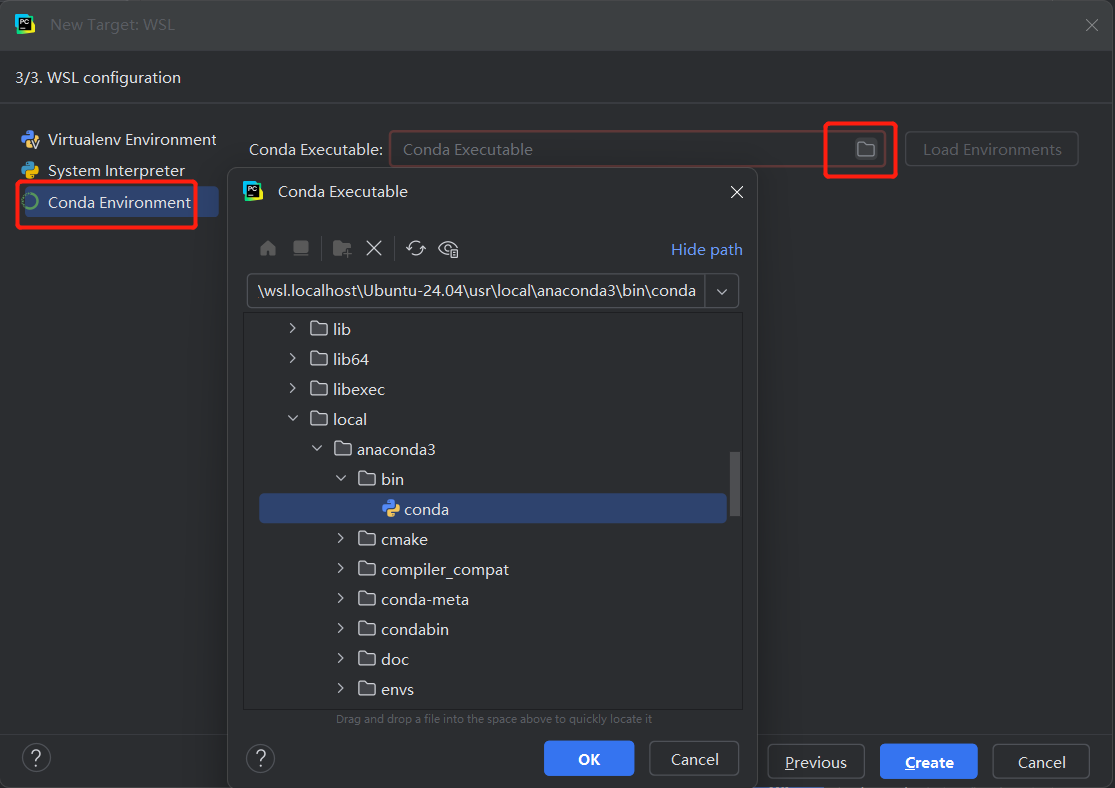Click Hide path link
The image size is (1115, 788).
707,250
